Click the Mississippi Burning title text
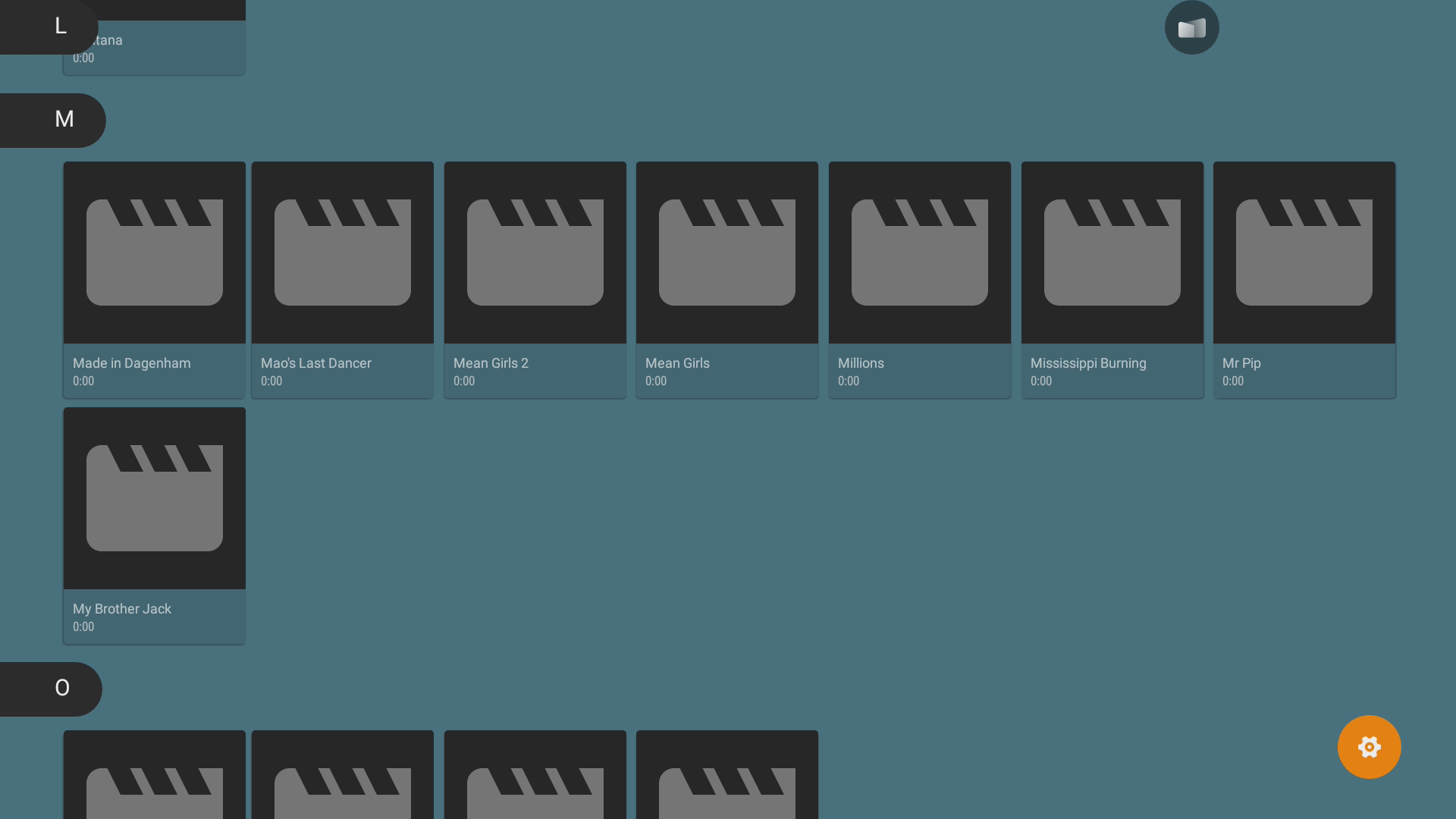Viewport: 1456px width, 819px height. tap(1088, 363)
